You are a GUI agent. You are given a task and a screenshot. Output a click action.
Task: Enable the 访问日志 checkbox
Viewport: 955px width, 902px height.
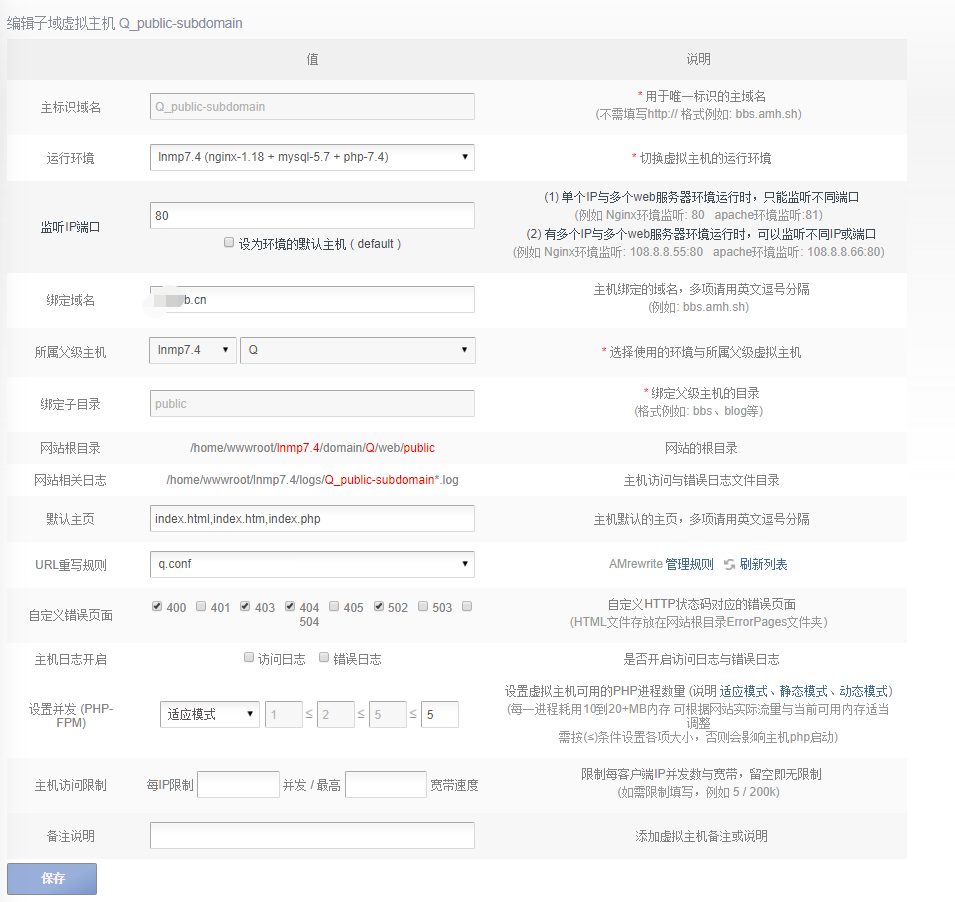coord(249,658)
